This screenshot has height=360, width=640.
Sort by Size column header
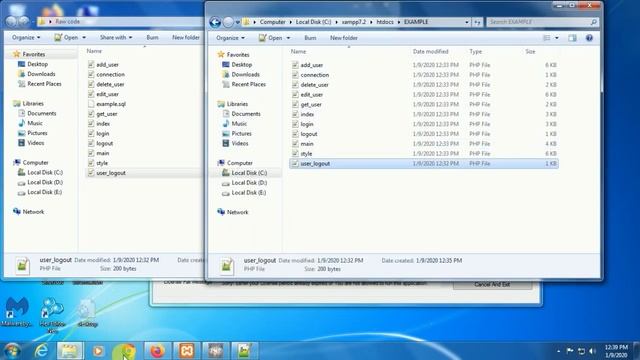(530, 52)
